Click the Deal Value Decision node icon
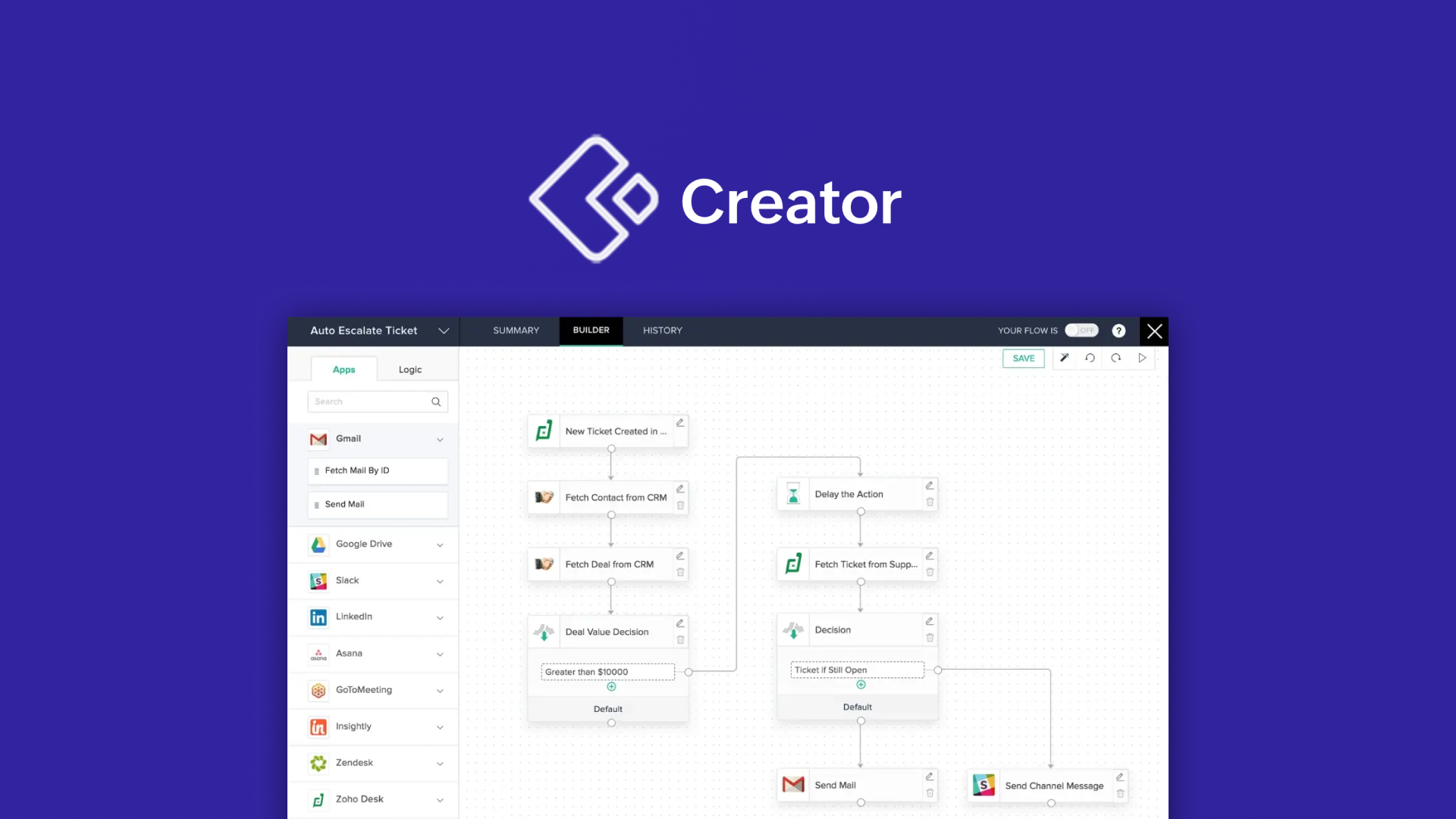This screenshot has height=819, width=1456. [544, 630]
